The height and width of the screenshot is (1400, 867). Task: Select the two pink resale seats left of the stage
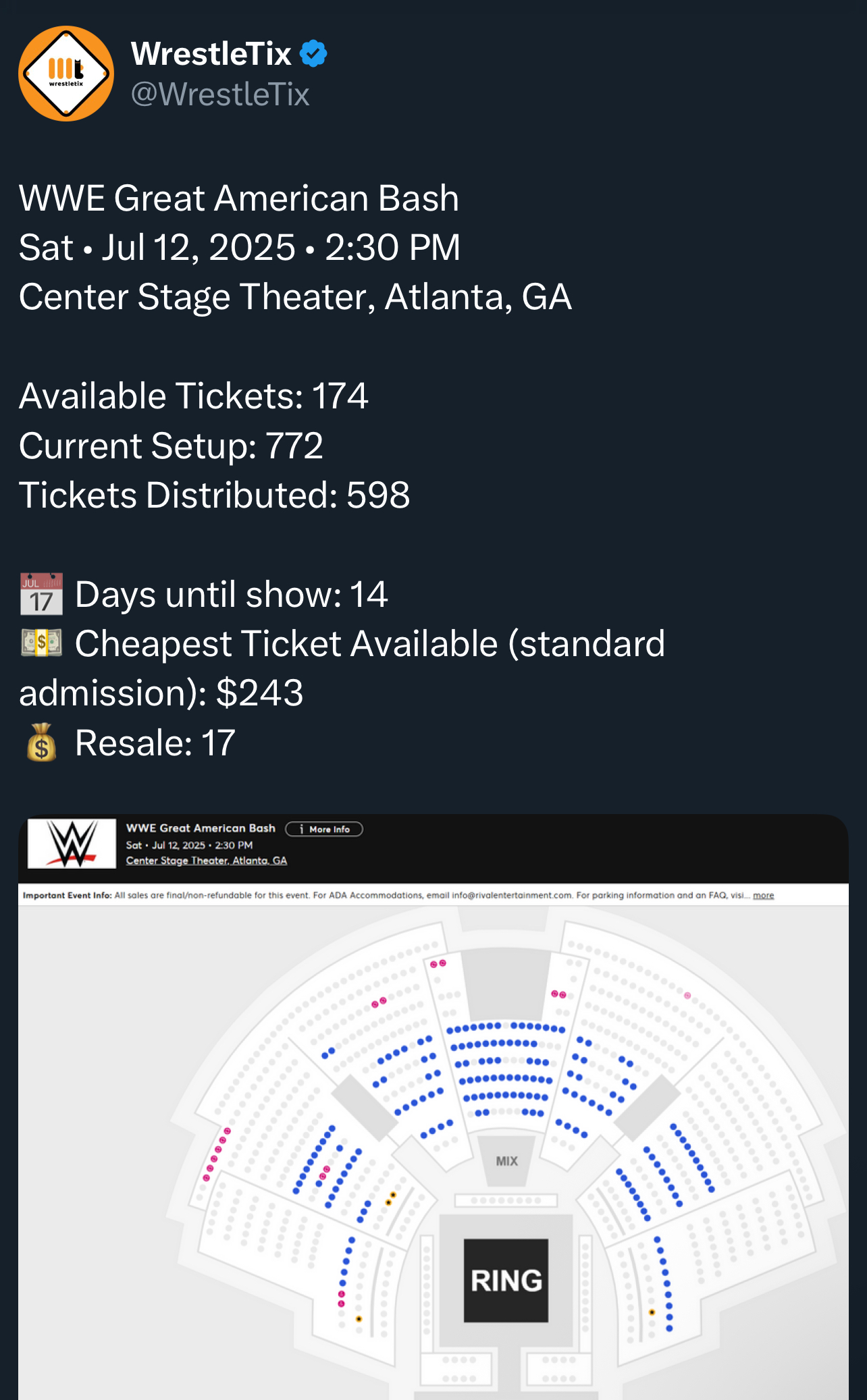point(438,964)
